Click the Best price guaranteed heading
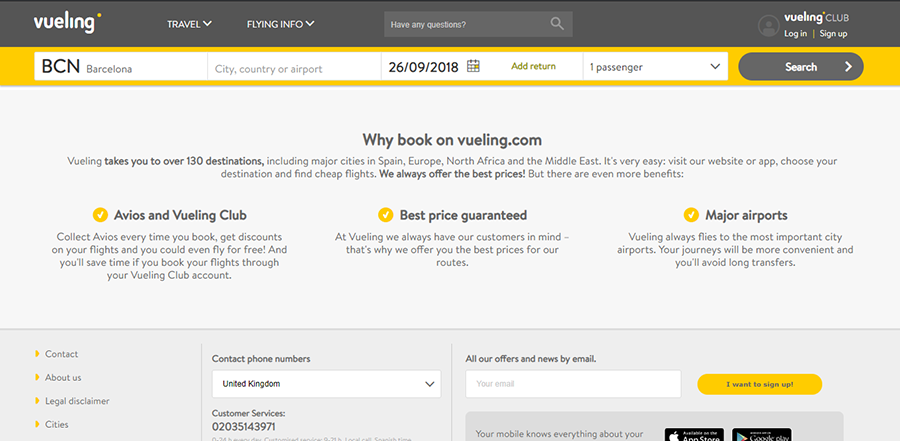The width and height of the screenshot is (900, 441). point(463,215)
